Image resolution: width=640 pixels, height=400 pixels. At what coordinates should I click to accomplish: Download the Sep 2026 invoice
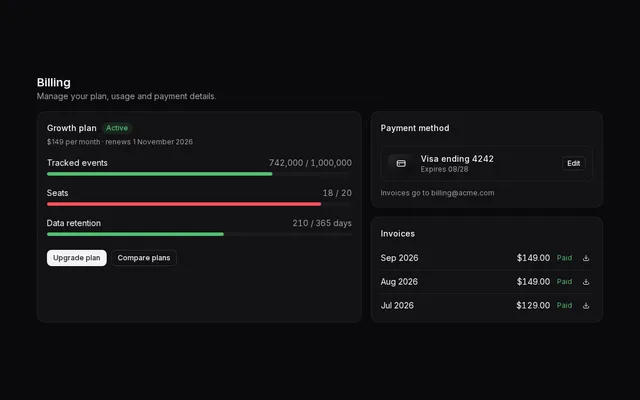tap(586, 258)
